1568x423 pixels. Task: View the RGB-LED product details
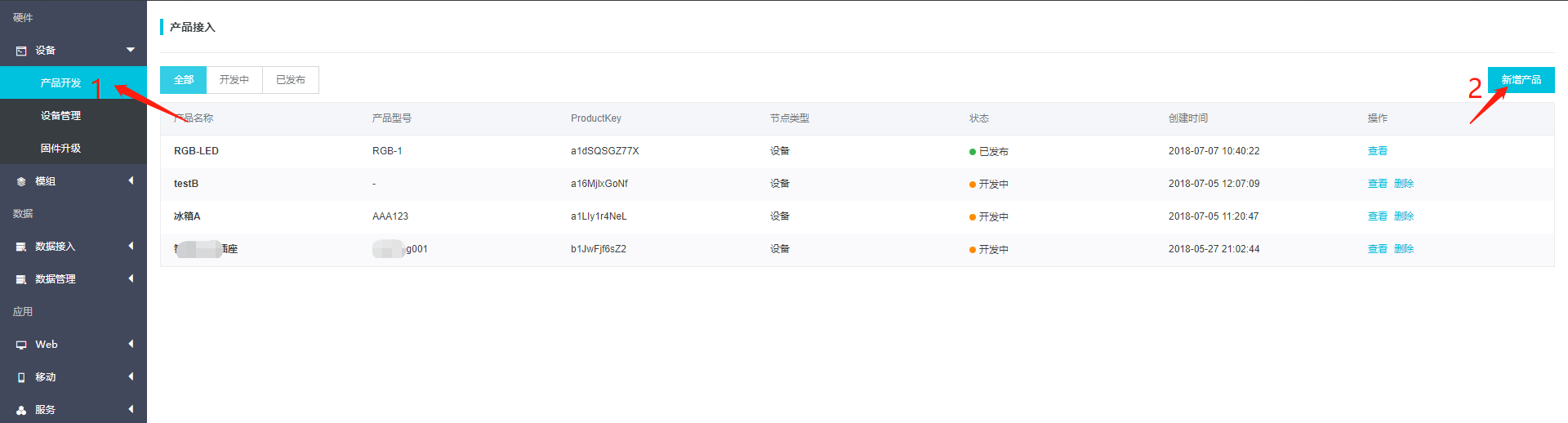tap(1377, 151)
